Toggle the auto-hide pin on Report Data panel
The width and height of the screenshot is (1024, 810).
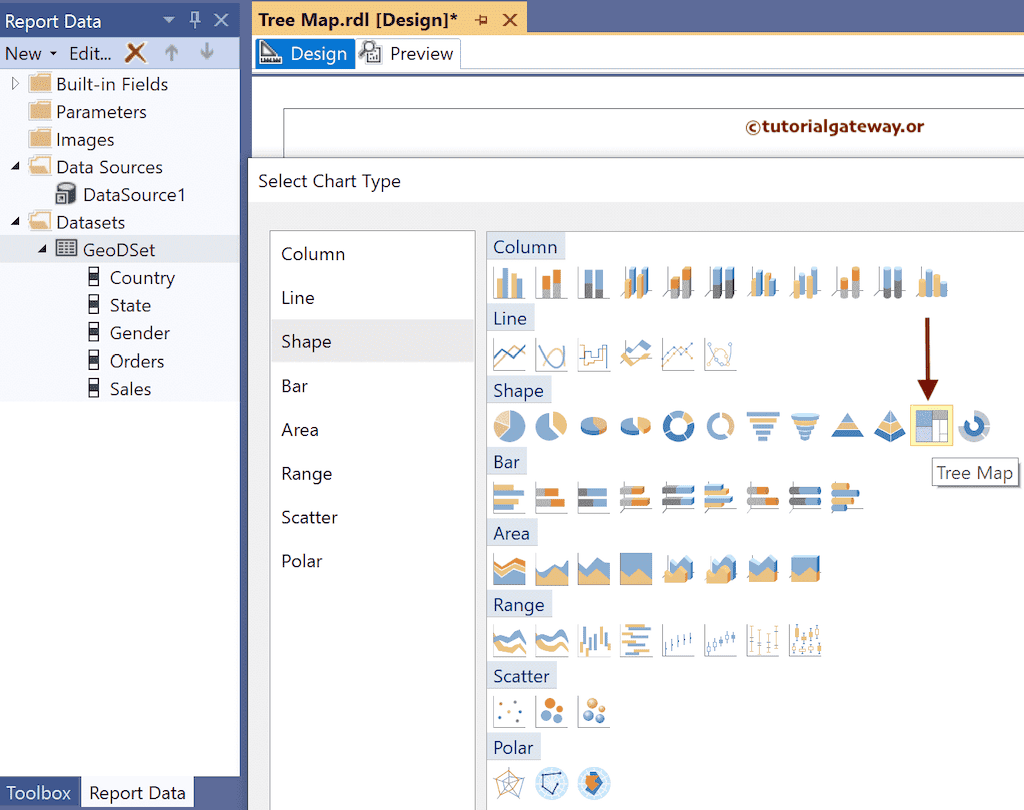click(197, 20)
